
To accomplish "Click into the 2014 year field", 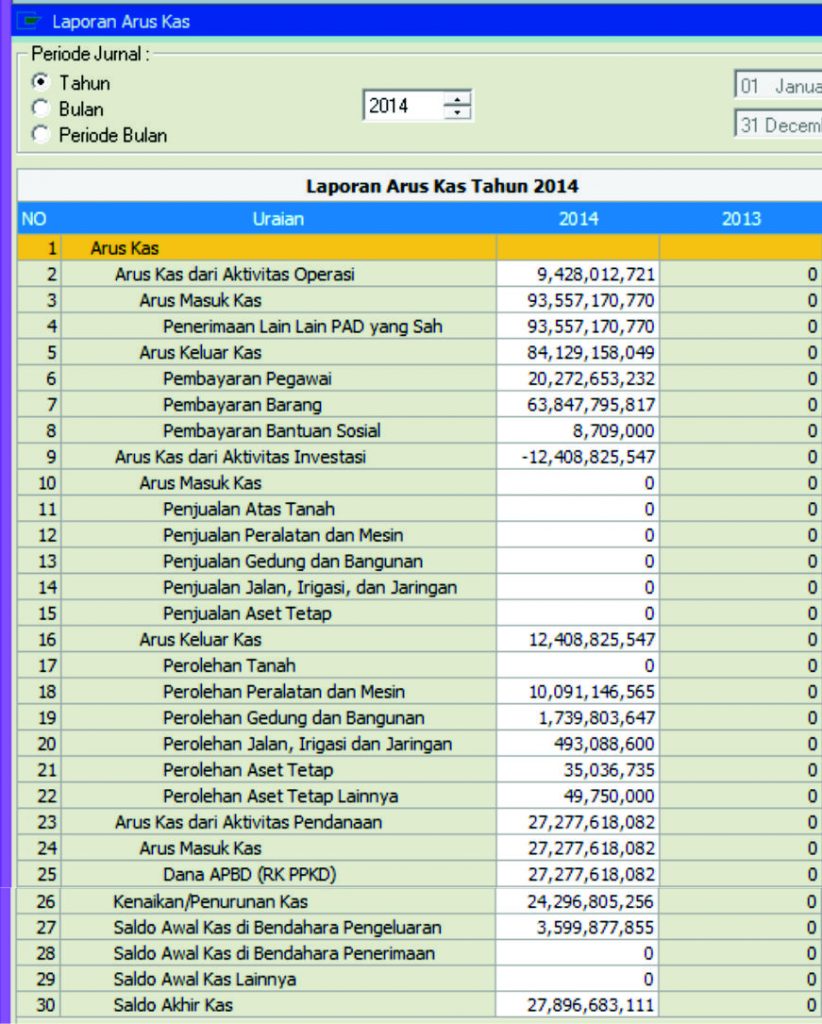I will [403, 106].
